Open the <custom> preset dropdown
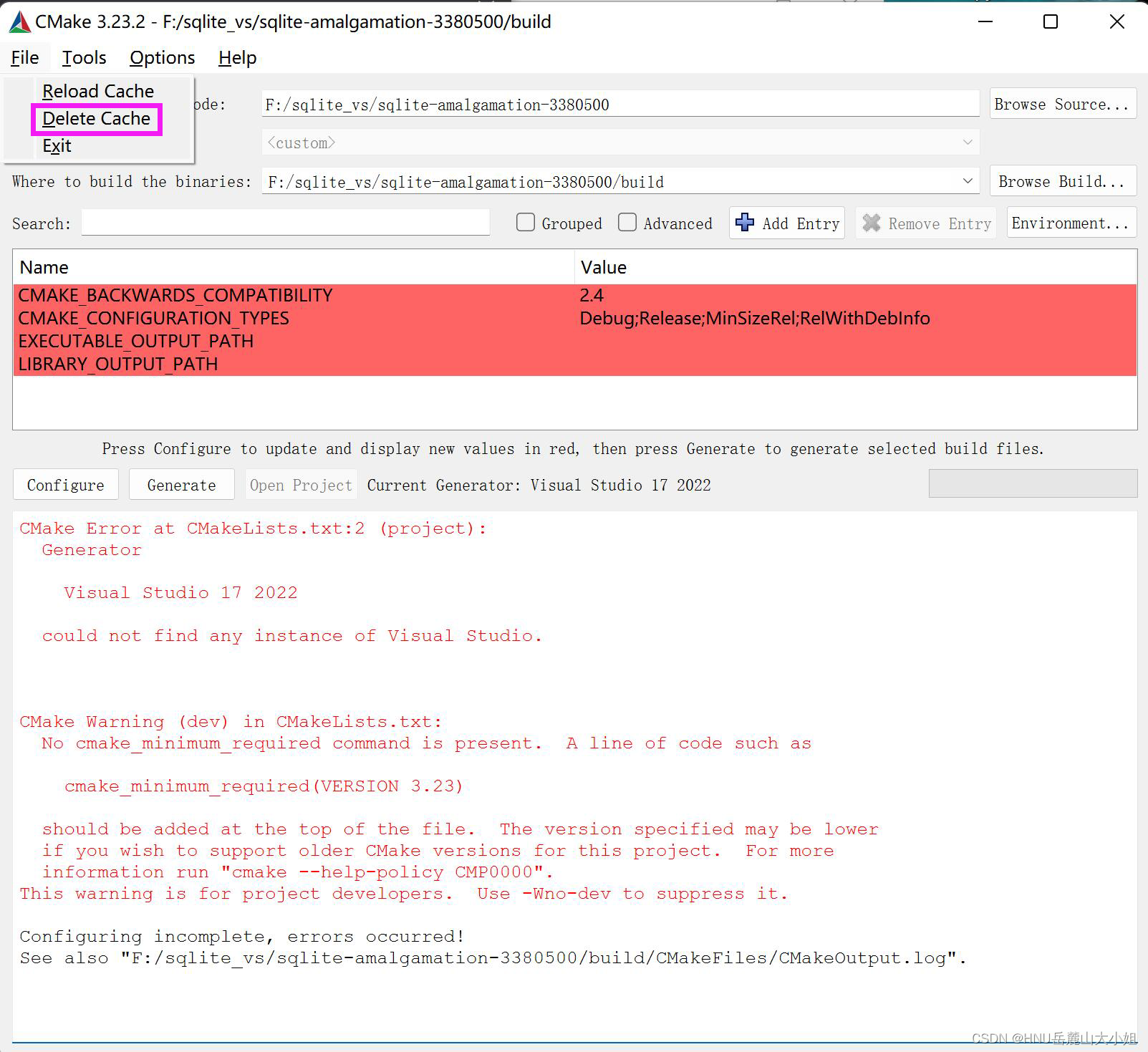Screen dimensions: 1148x1052 (620, 143)
